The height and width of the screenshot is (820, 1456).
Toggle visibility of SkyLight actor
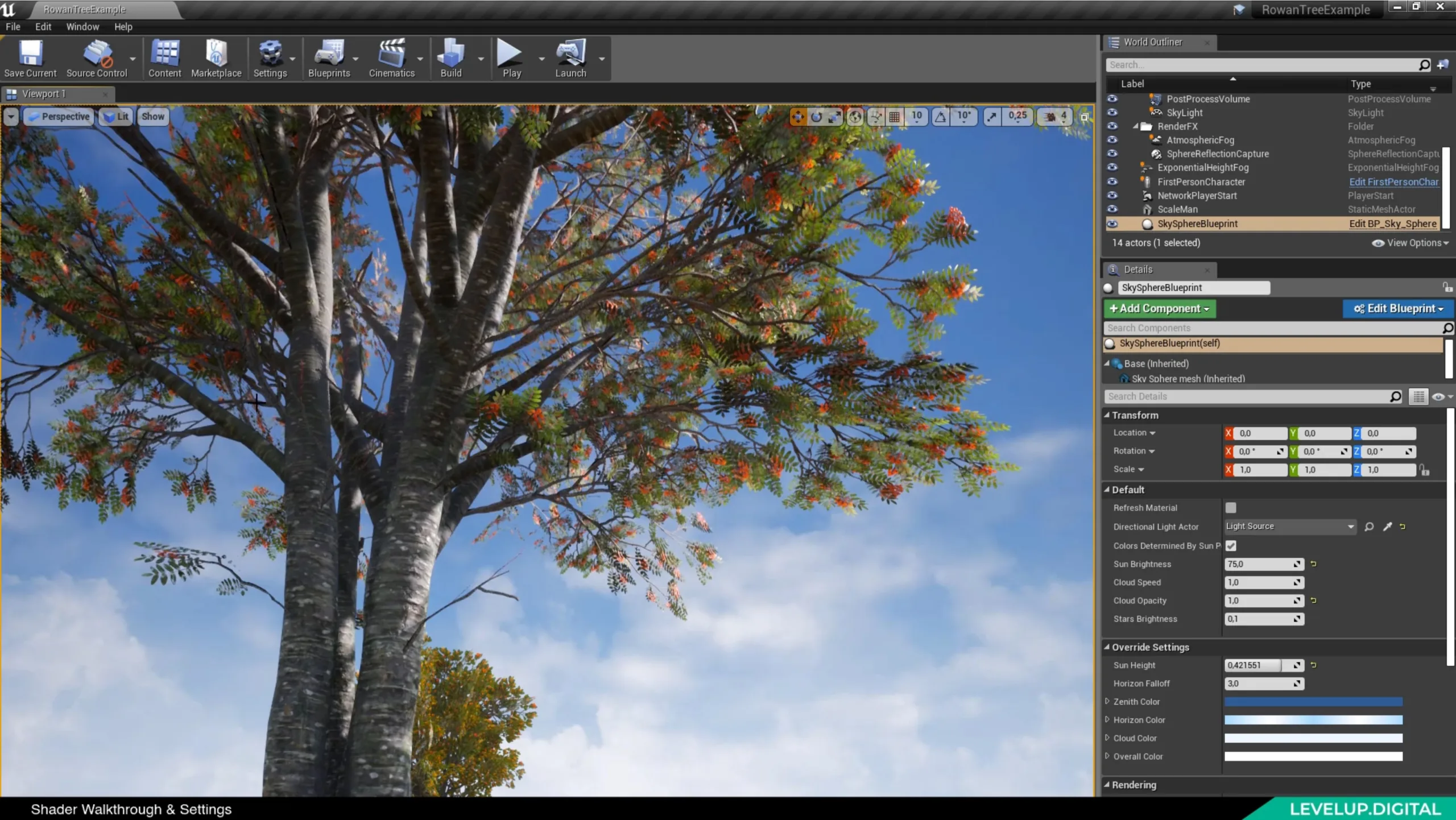[1112, 112]
